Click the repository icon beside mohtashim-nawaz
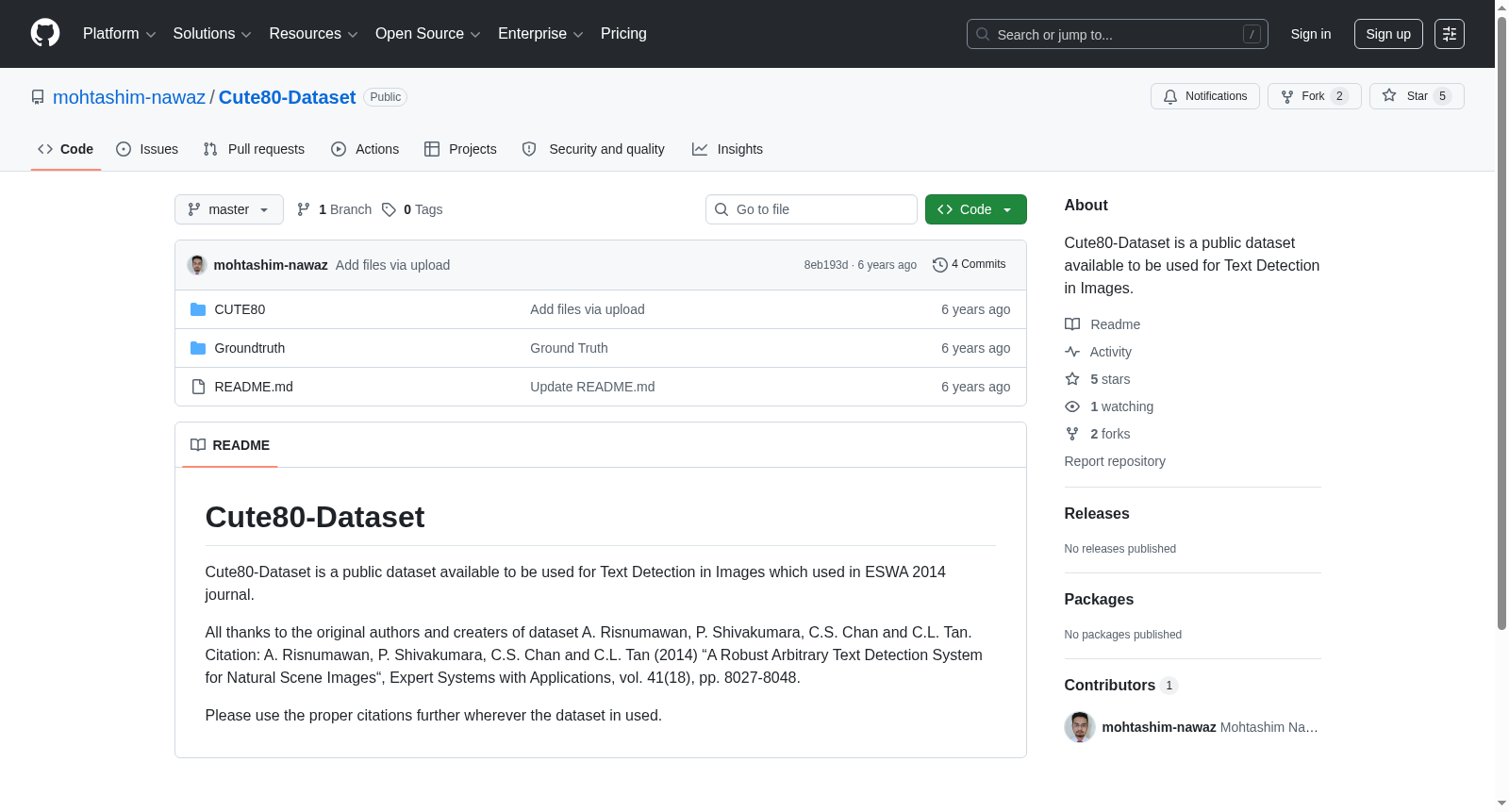 (38, 97)
